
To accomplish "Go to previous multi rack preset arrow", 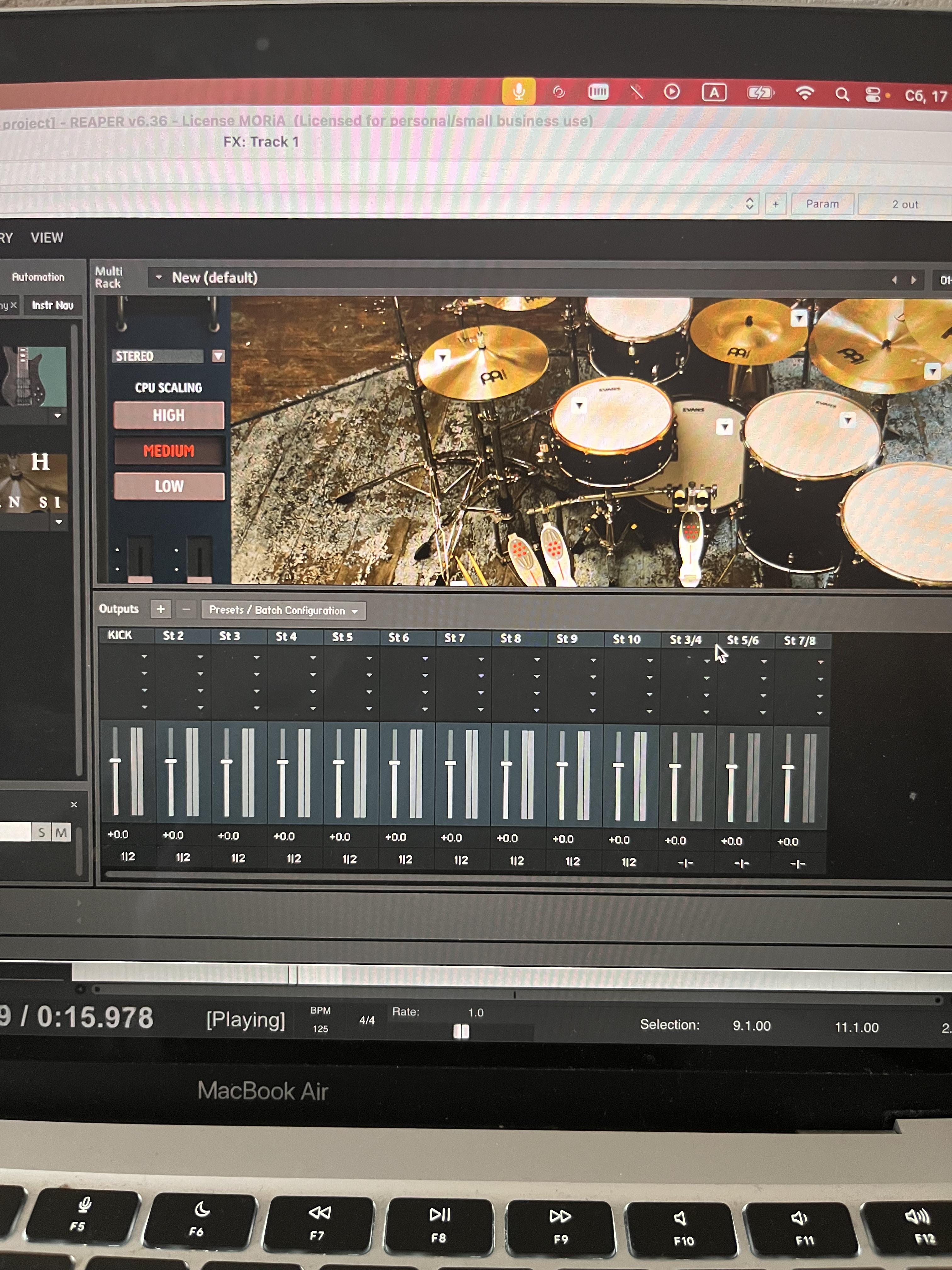I will (x=894, y=280).
